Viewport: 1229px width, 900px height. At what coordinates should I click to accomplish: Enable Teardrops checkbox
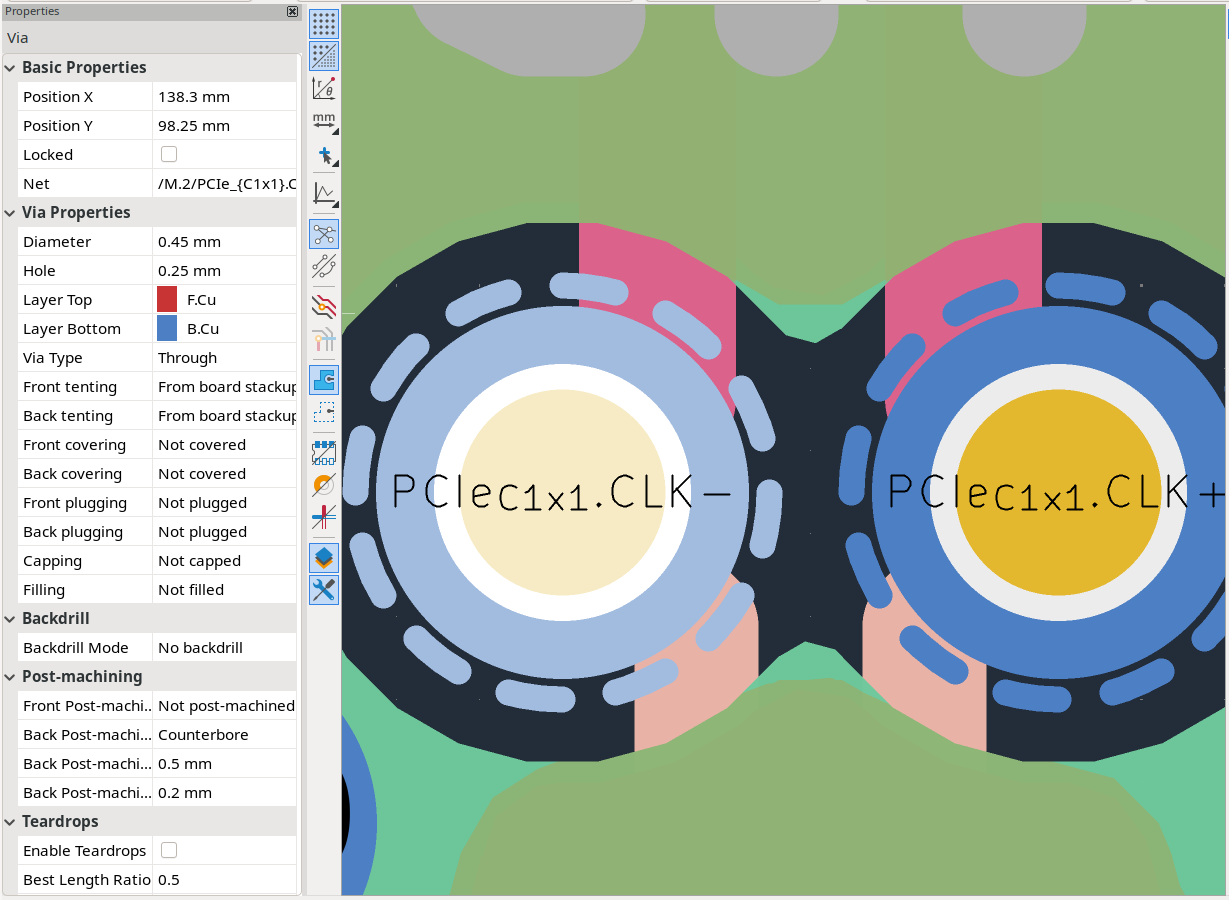point(169,850)
